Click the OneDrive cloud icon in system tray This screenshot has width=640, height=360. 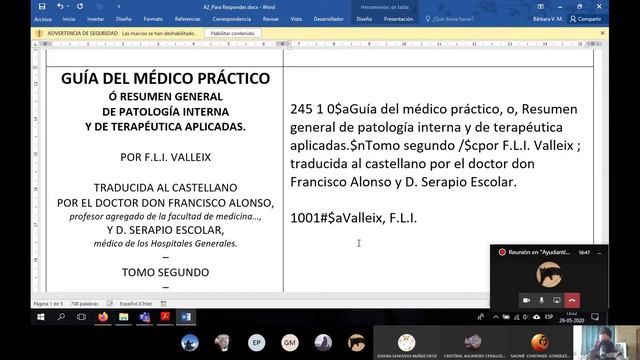(536, 317)
